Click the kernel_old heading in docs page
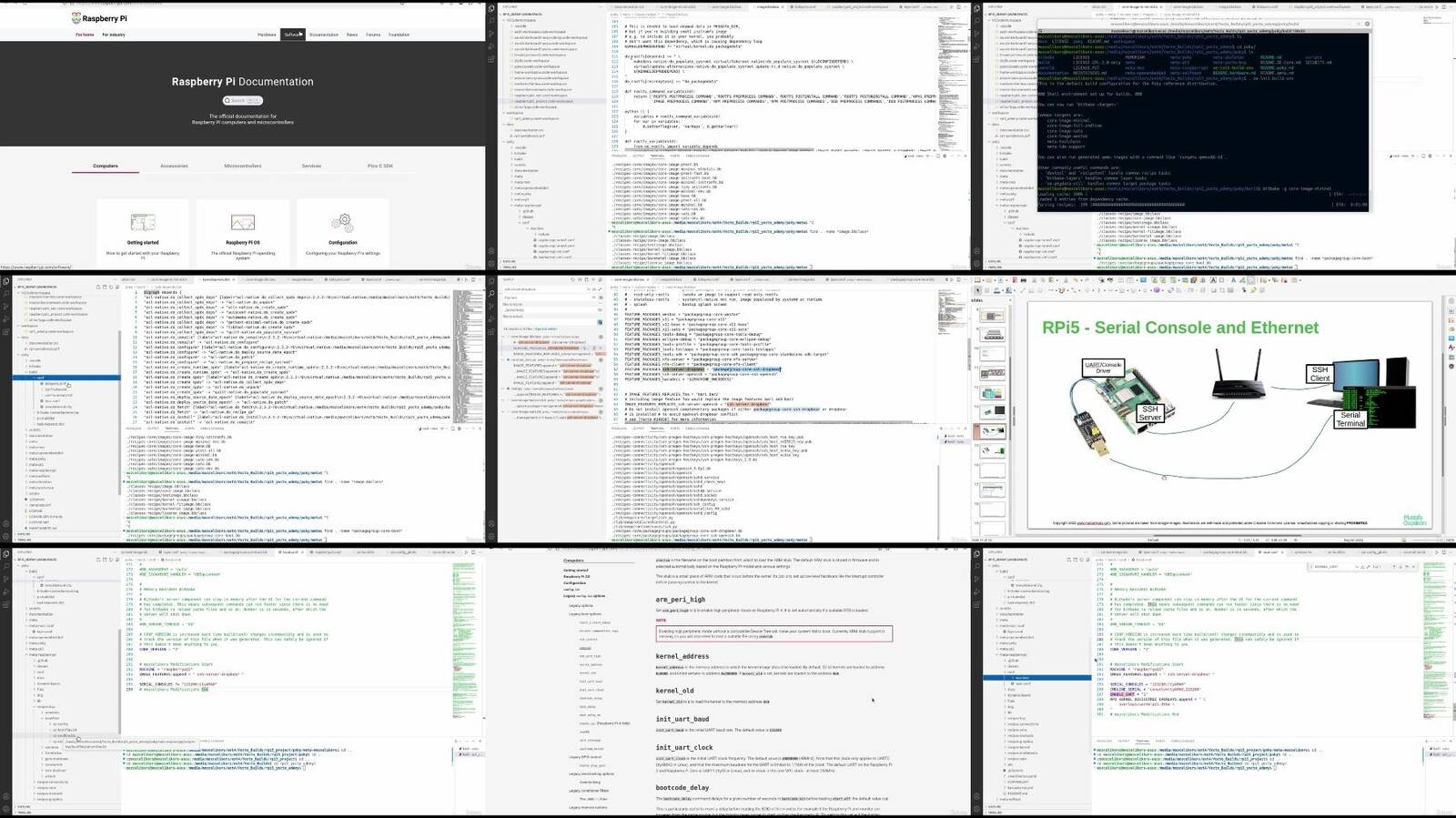 [x=676, y=691]
